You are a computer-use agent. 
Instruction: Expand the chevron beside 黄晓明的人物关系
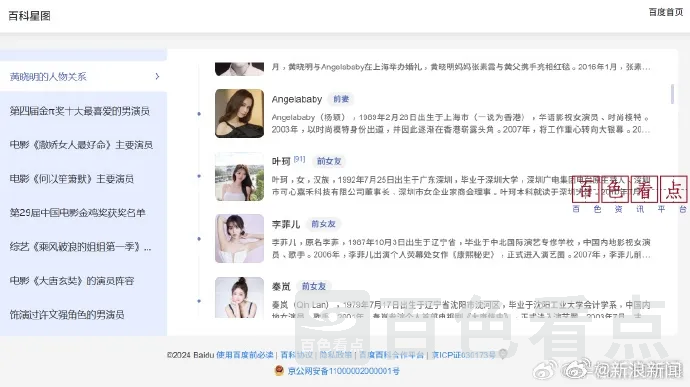click(x=157, y=77)
